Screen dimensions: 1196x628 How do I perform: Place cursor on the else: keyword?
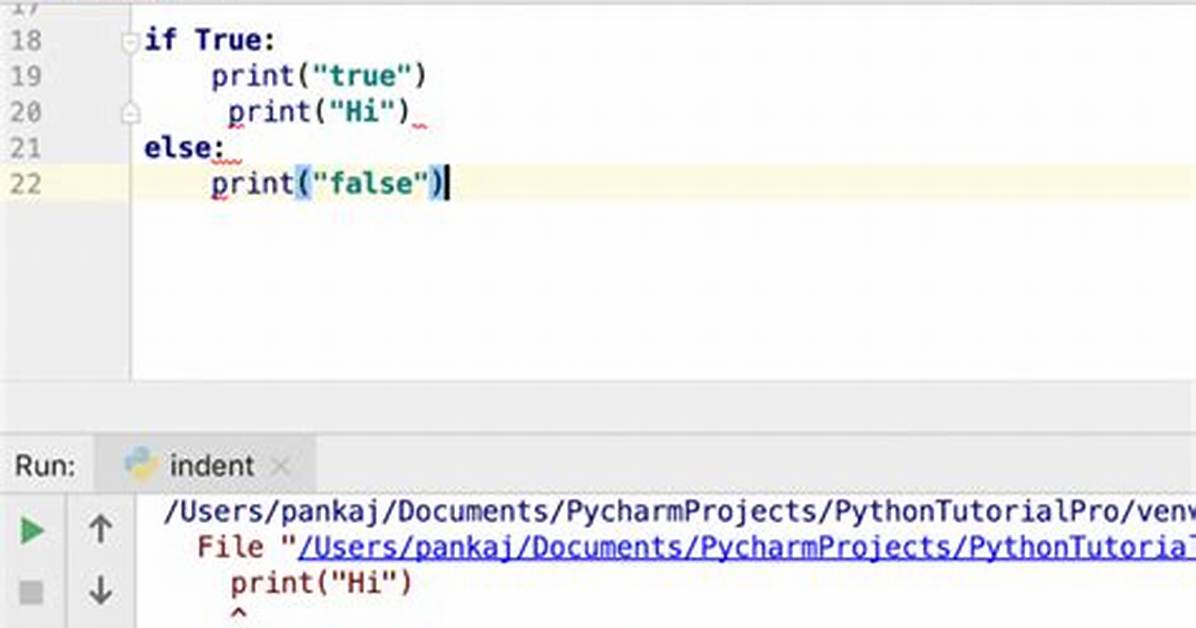click(184, 148)
